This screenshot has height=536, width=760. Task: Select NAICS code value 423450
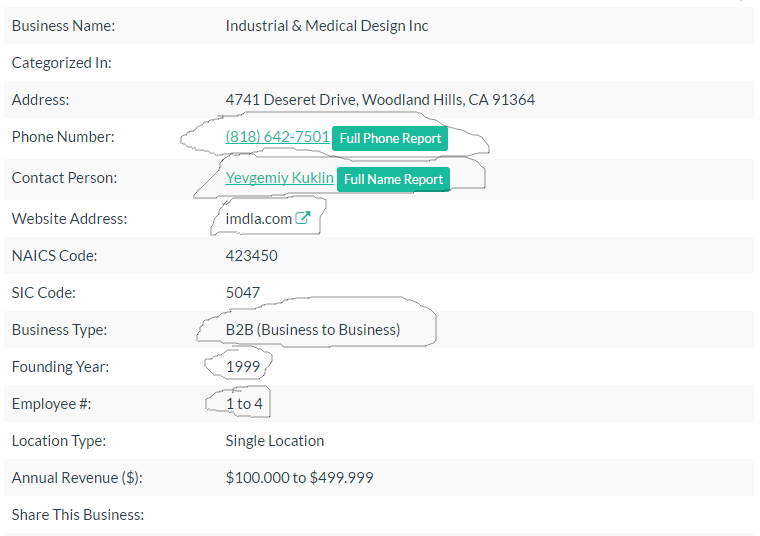(x=252, y=256)
